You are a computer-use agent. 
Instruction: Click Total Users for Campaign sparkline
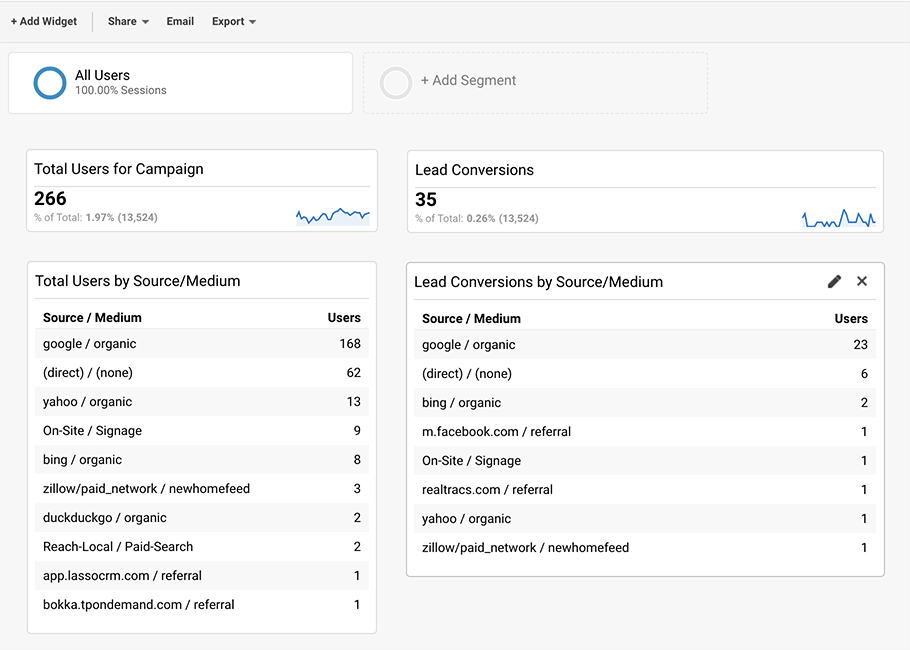coord(333,216)
